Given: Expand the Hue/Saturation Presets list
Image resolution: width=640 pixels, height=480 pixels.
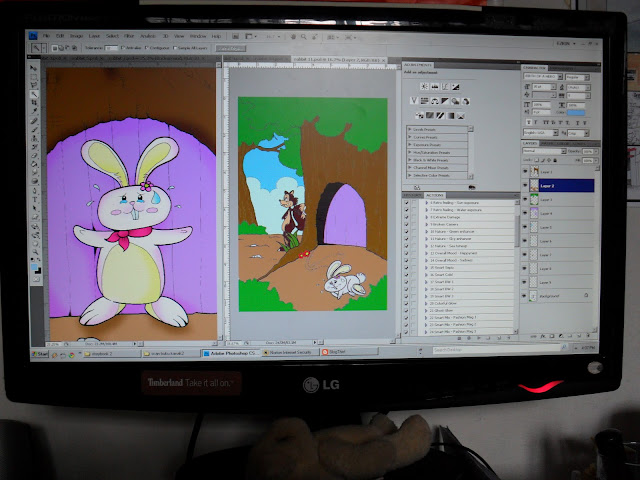Looking at the screenshot, I should tap(410, 152).
